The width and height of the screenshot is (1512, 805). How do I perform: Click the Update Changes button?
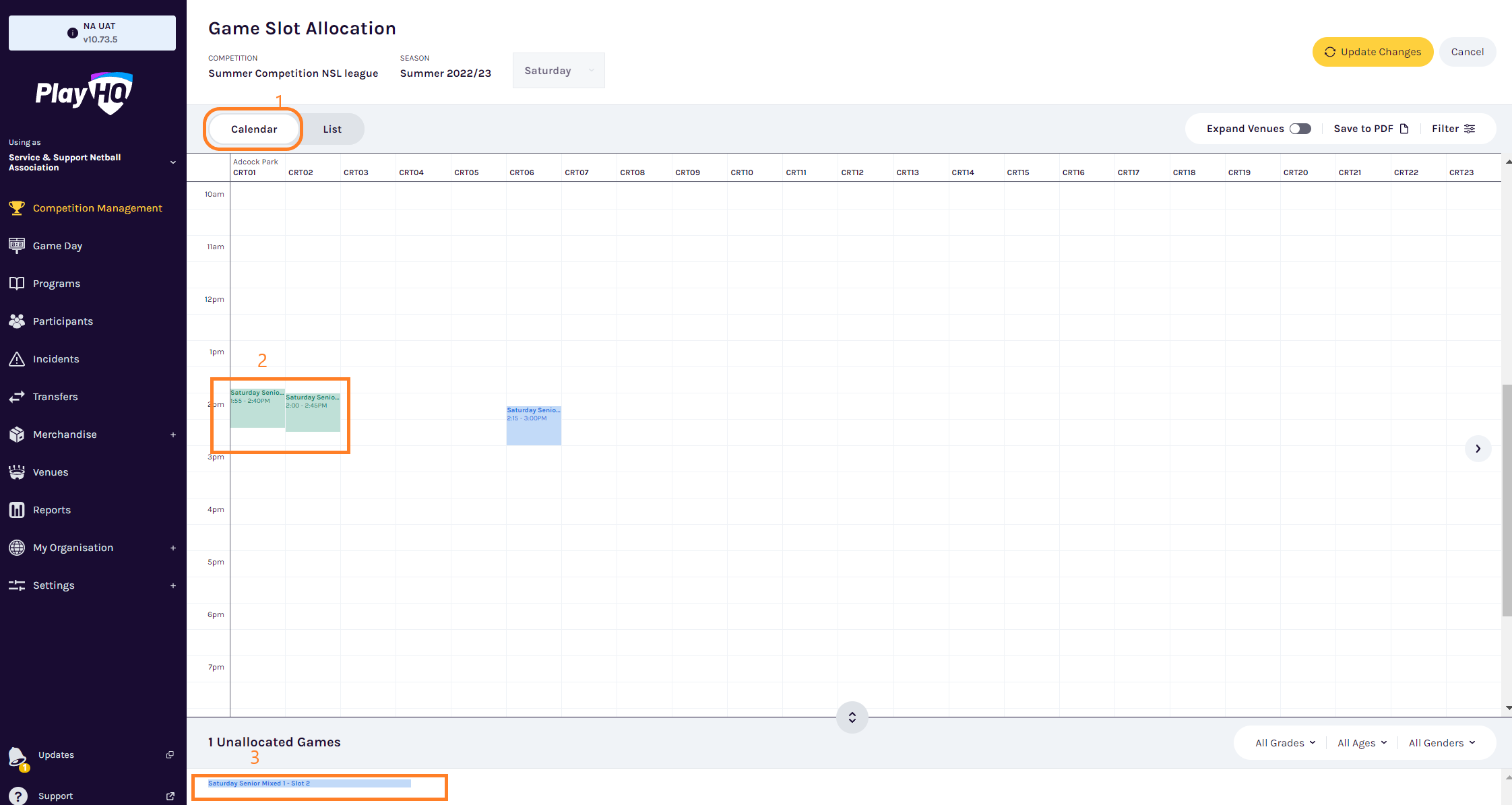point(1373,52)
